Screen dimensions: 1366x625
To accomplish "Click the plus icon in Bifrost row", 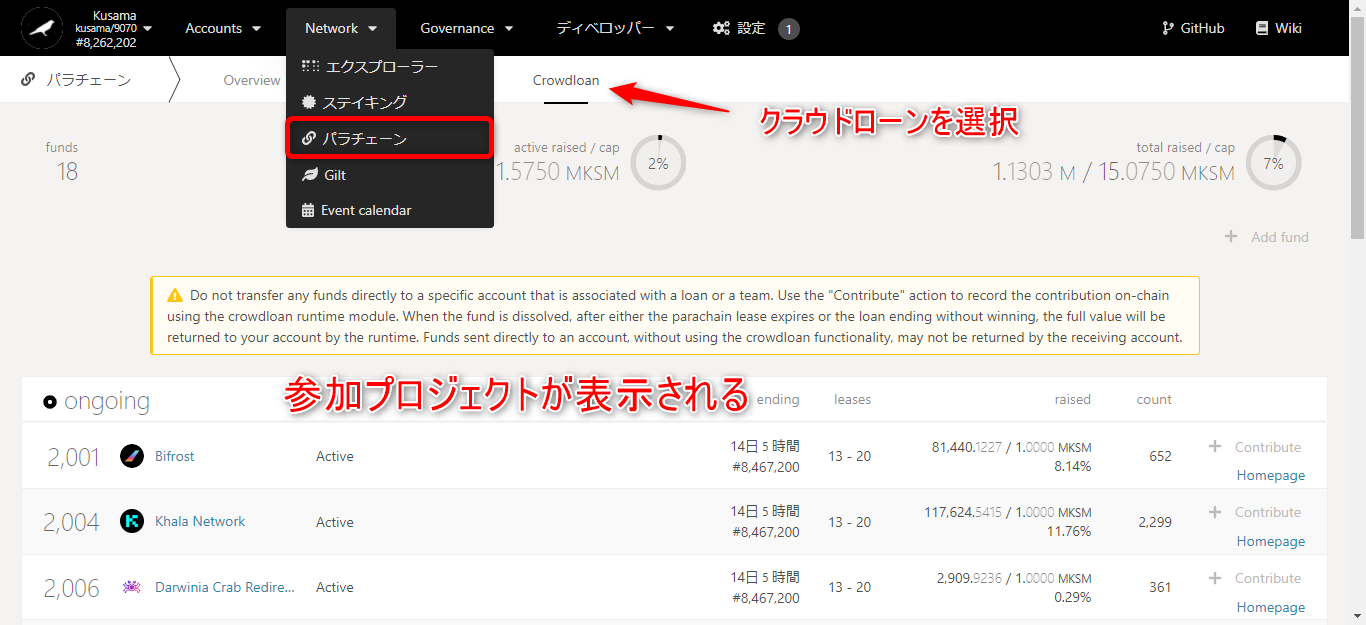I will tap(1215, 446).
